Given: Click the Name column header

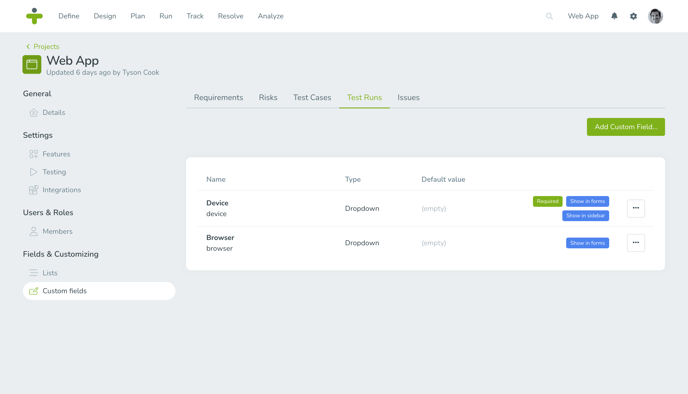Looking at the screenshot, I should 216,179.
